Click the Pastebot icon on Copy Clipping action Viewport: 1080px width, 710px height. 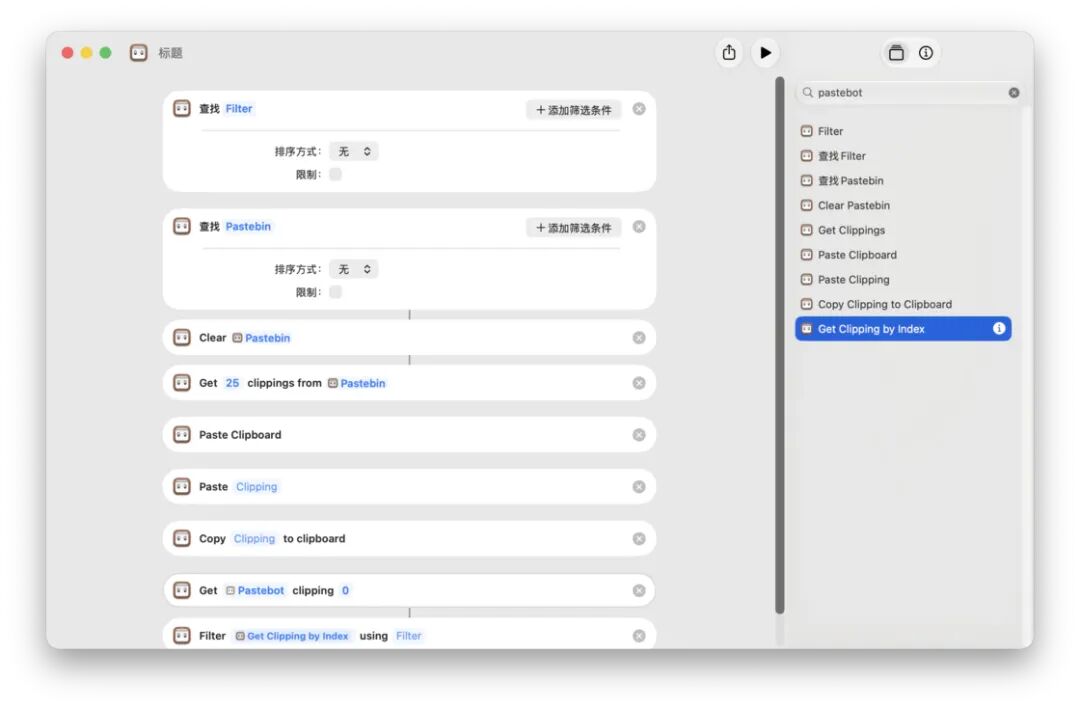pyautogui.click(x=182, y=539)
